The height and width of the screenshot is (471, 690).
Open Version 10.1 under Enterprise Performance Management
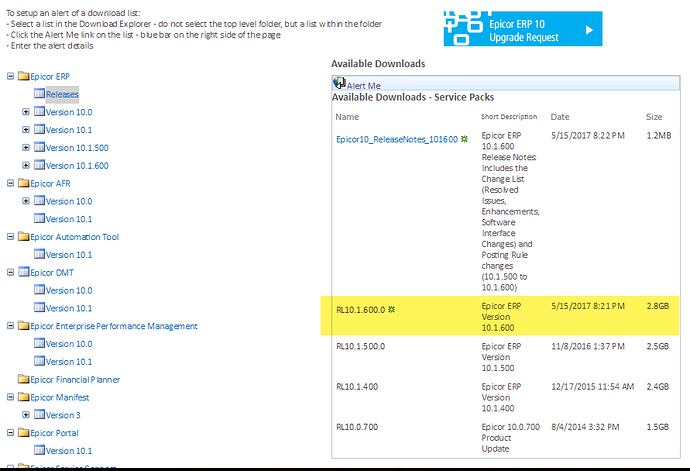tap(69, 362)
